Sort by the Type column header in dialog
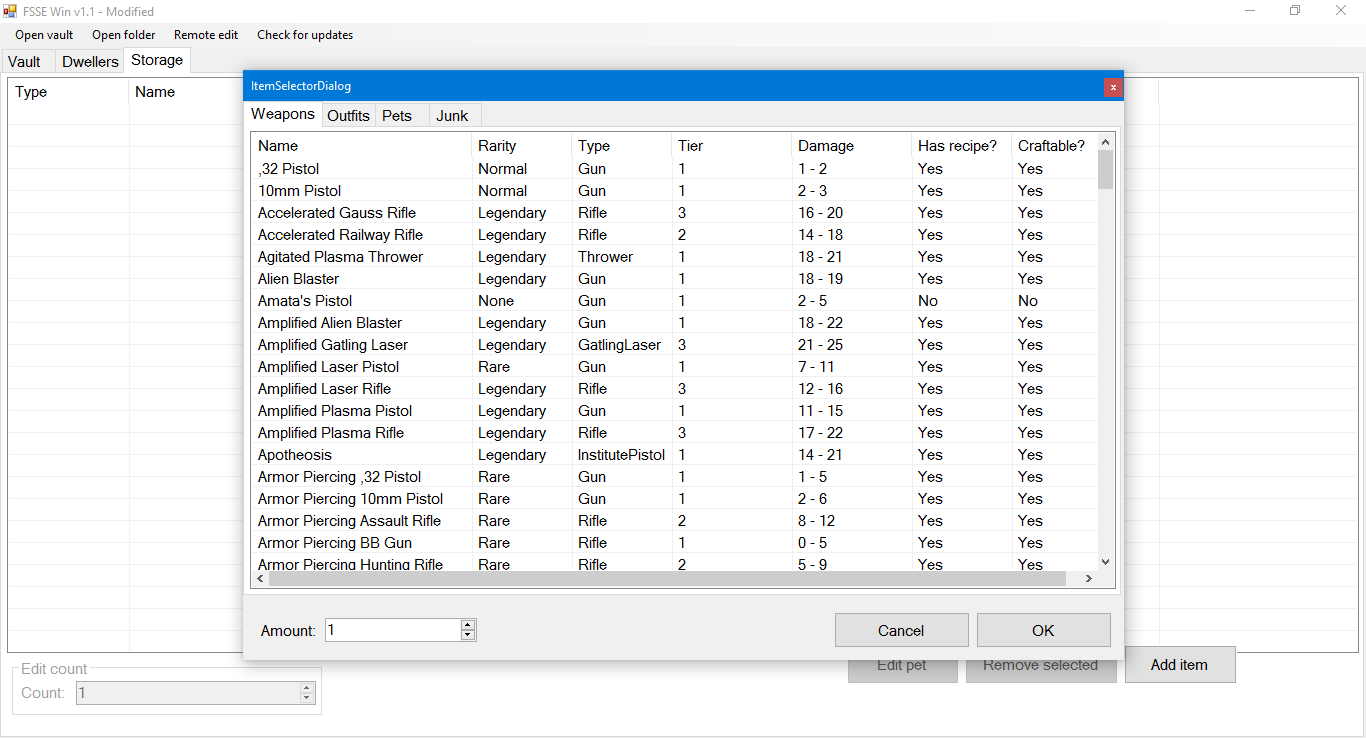This screenshot has width=1366, height=738. tap(621, 146)
